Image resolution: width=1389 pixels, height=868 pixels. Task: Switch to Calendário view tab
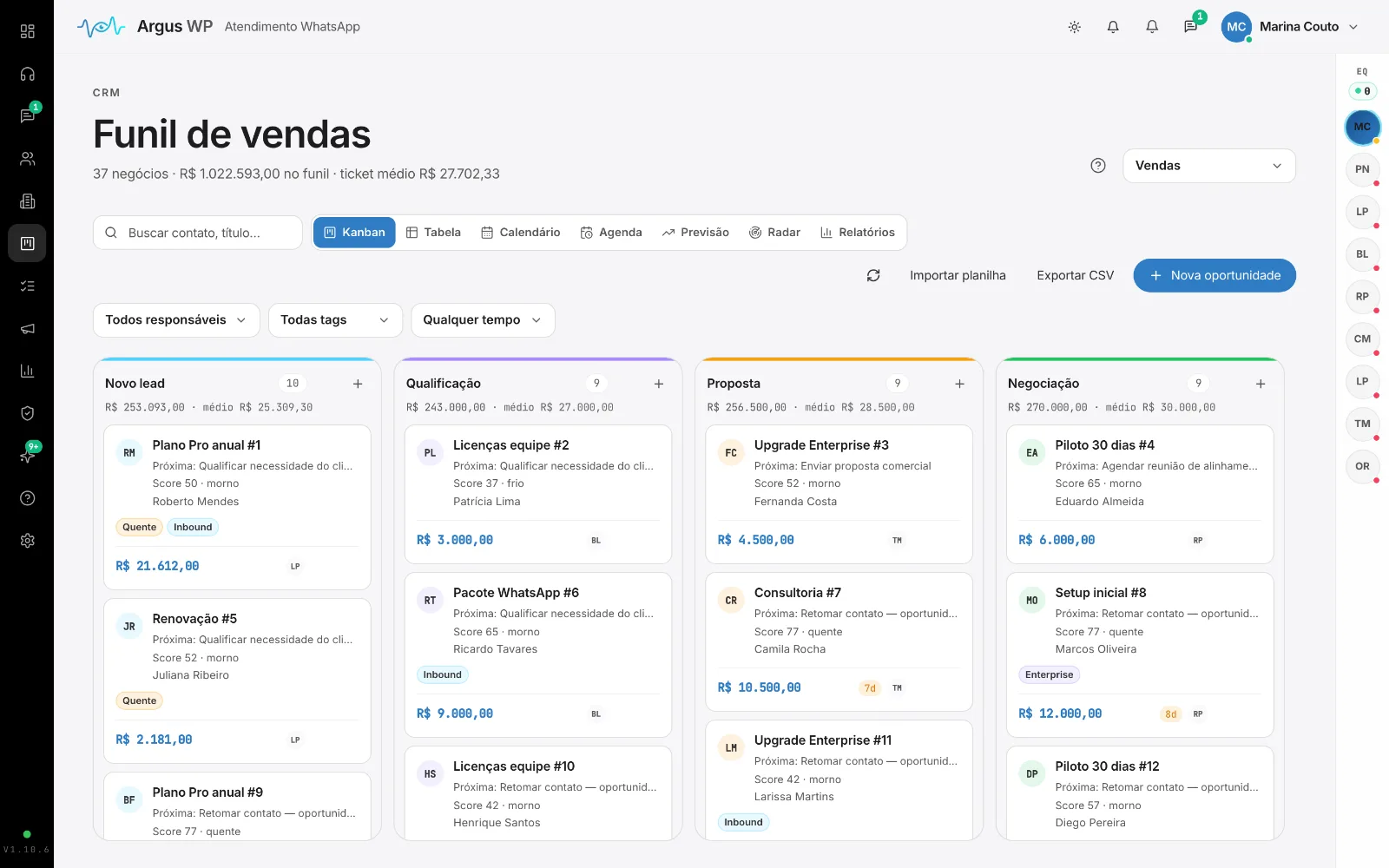[521, 233]
